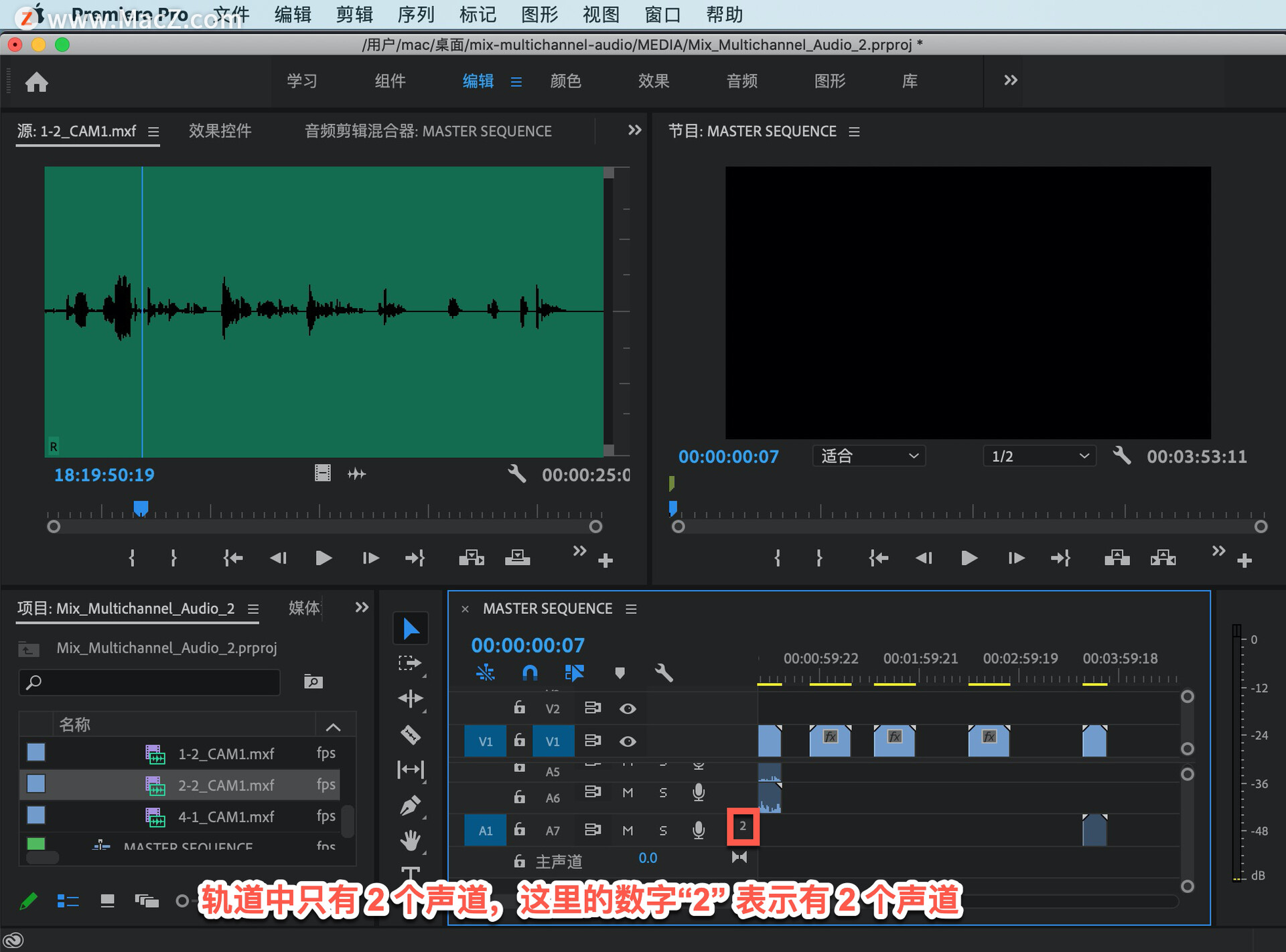Open the zoom level 适合 dropdown
Viewport: 1286px width, 952px height.
coord(869,456)
